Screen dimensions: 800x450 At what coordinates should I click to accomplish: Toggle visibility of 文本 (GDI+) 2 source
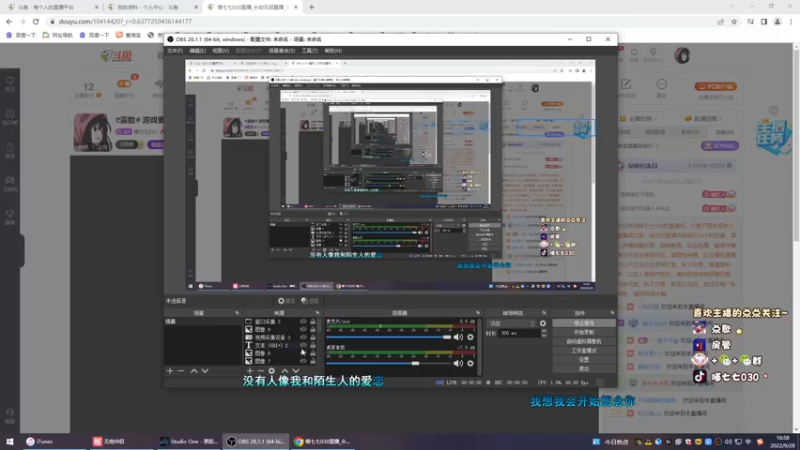coord(303,345)
